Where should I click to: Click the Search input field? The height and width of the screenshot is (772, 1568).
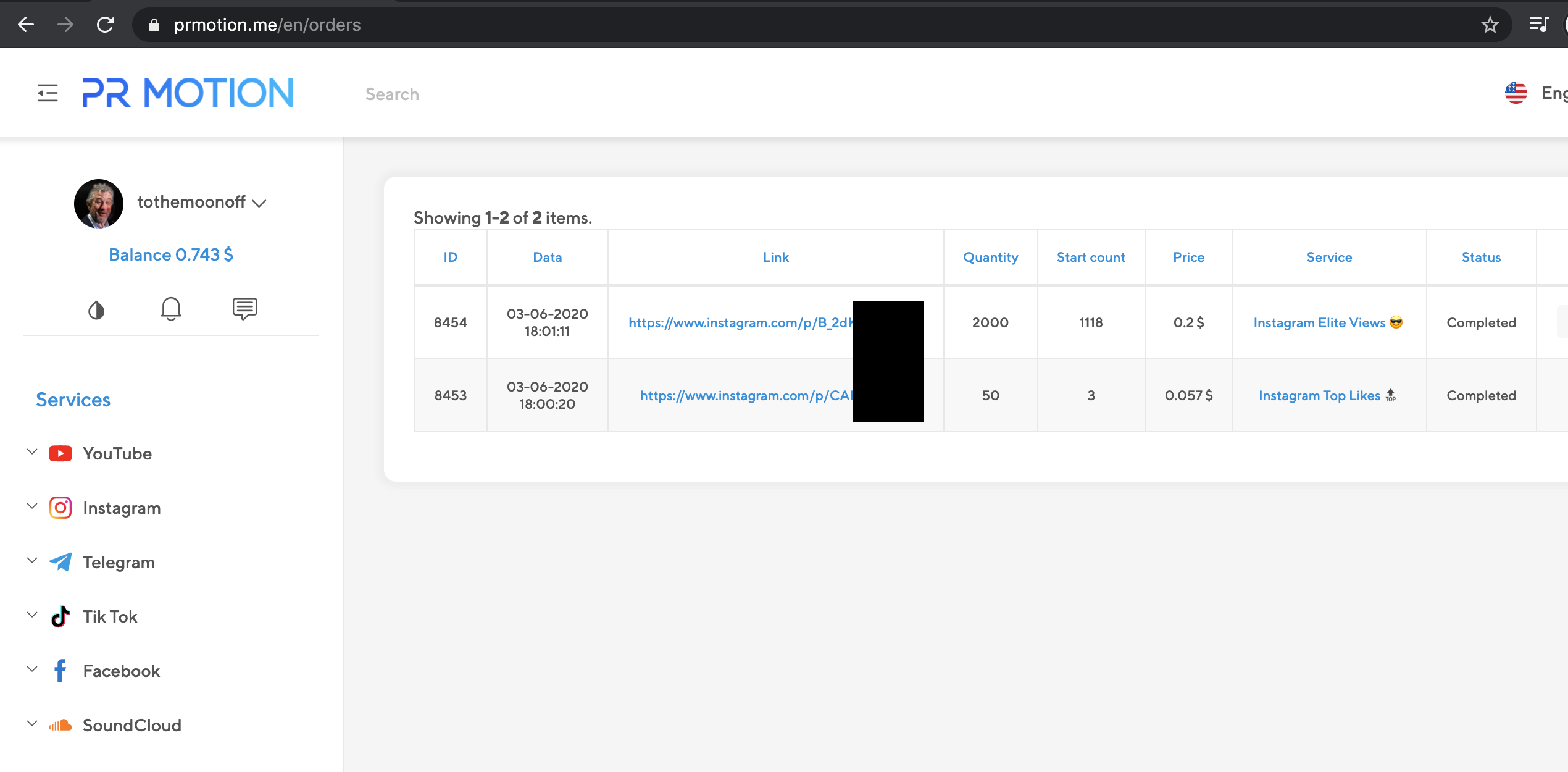point(392,94)
